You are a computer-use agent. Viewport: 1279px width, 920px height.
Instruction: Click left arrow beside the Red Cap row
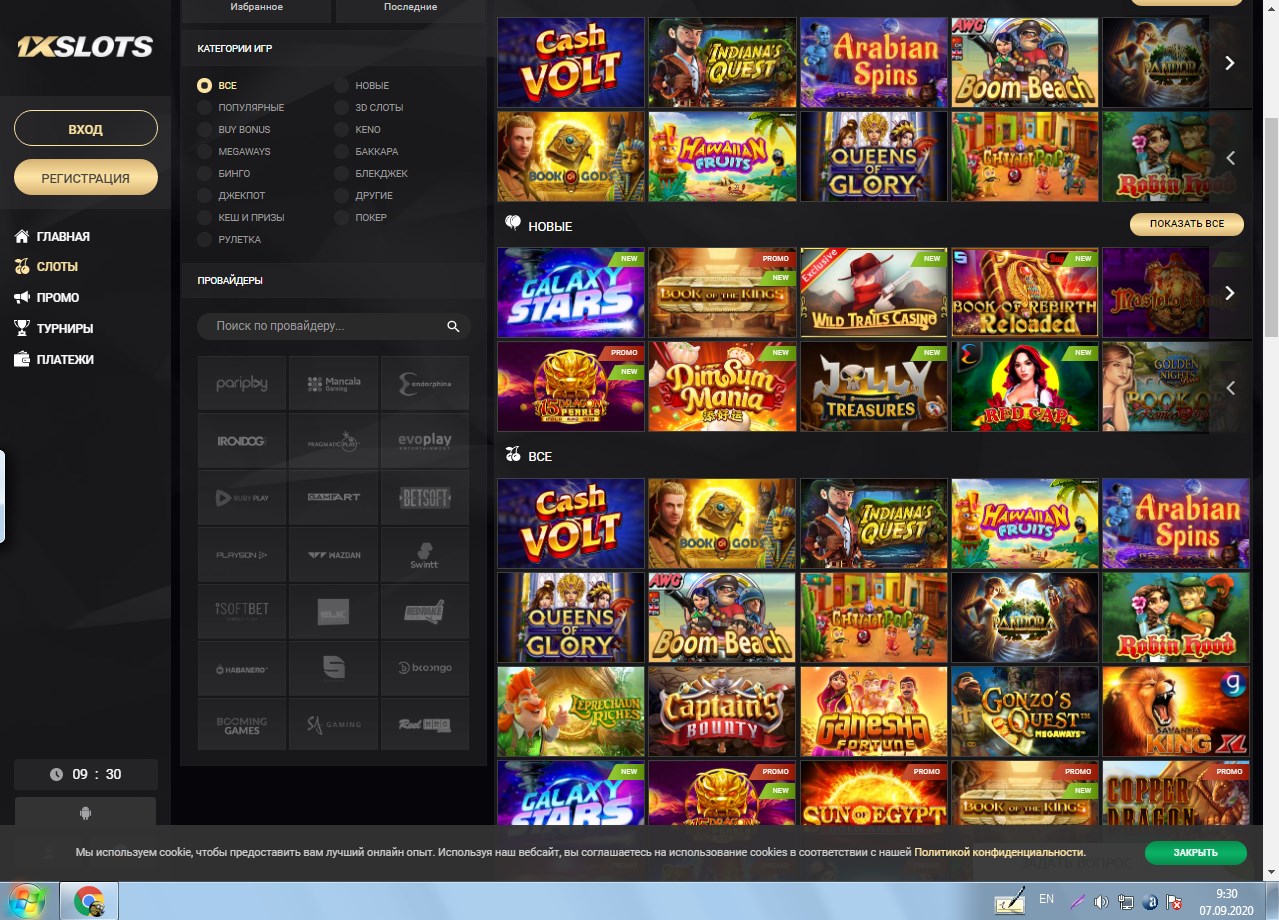click(x=1230, y=388)
